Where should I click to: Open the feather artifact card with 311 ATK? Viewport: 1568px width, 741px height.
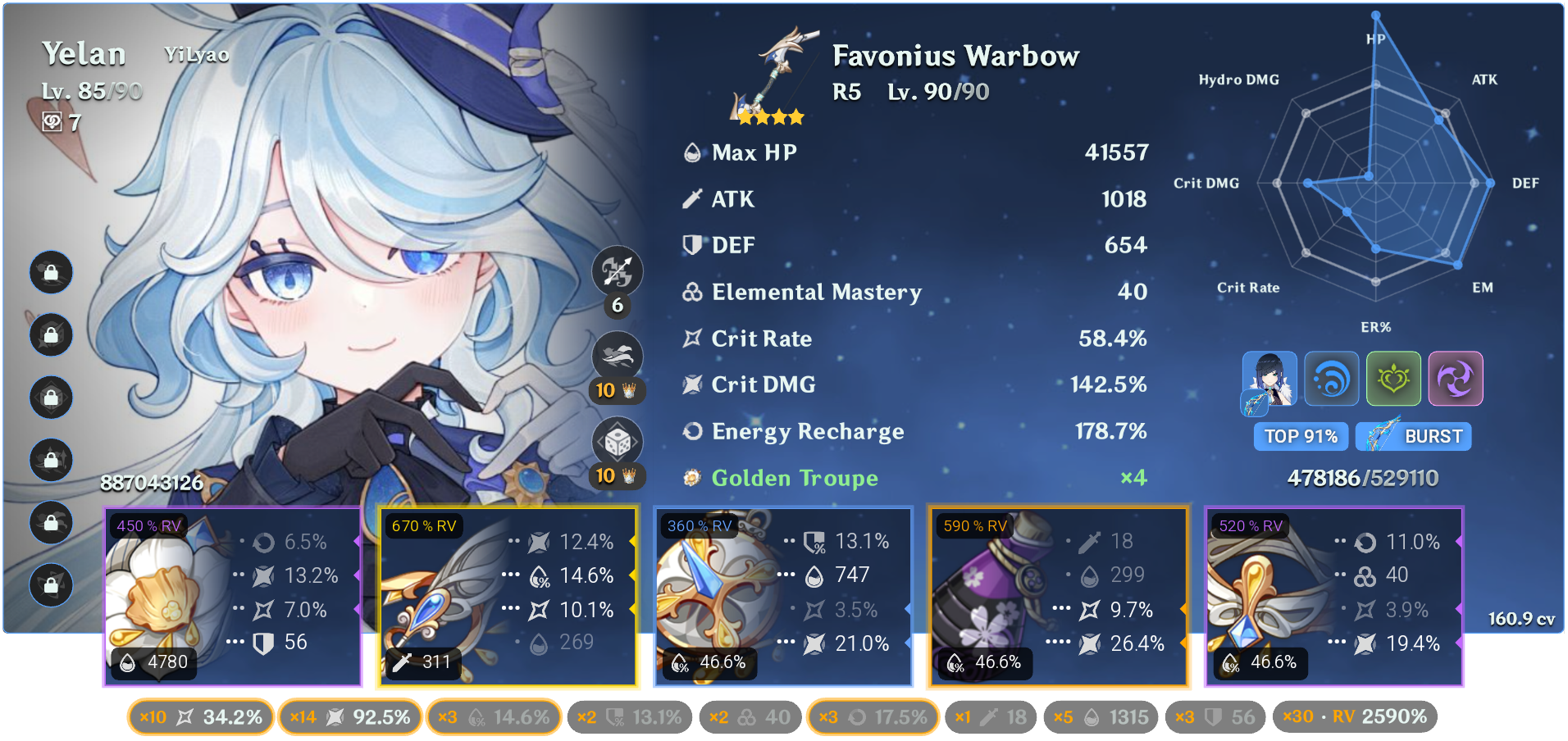(508, 597)
